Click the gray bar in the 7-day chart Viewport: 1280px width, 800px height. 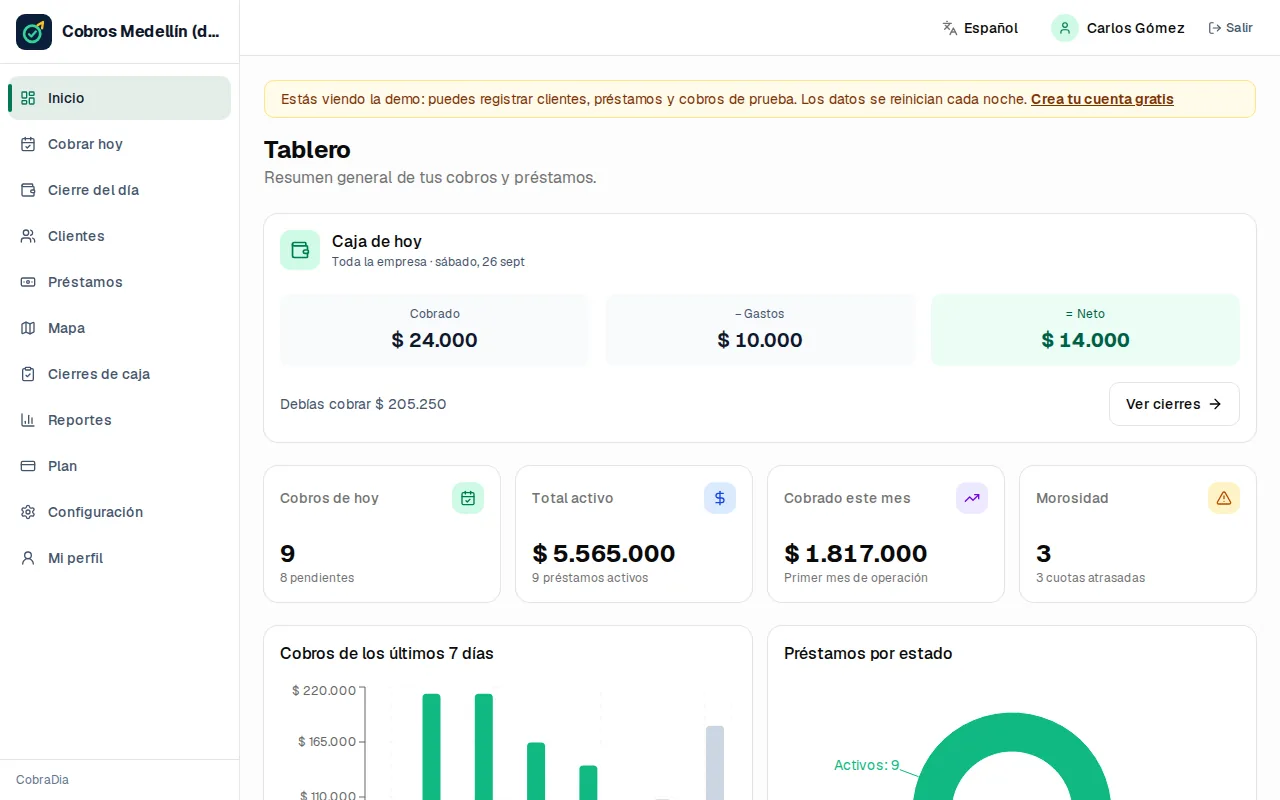(x=715, y=762)
